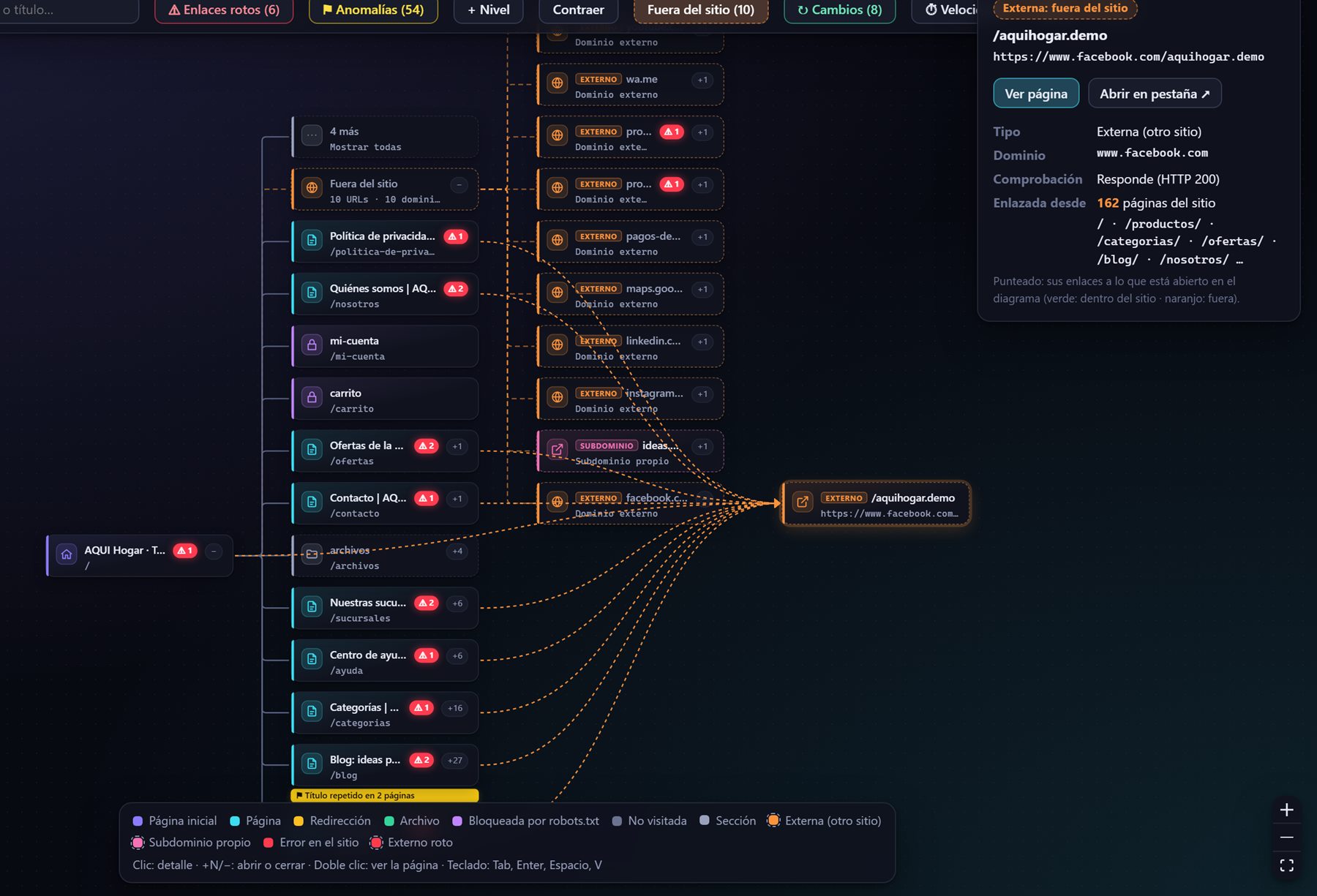Expand +27 children of Blog node
Screen dimensions: 1317x896
tap(455, 761)
